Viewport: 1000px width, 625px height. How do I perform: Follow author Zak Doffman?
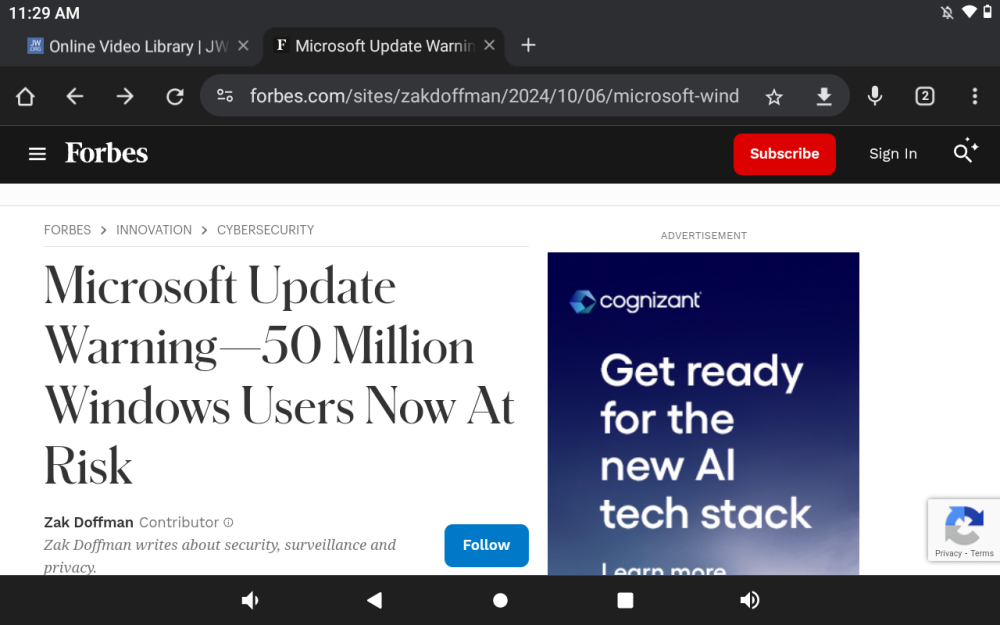486,545
